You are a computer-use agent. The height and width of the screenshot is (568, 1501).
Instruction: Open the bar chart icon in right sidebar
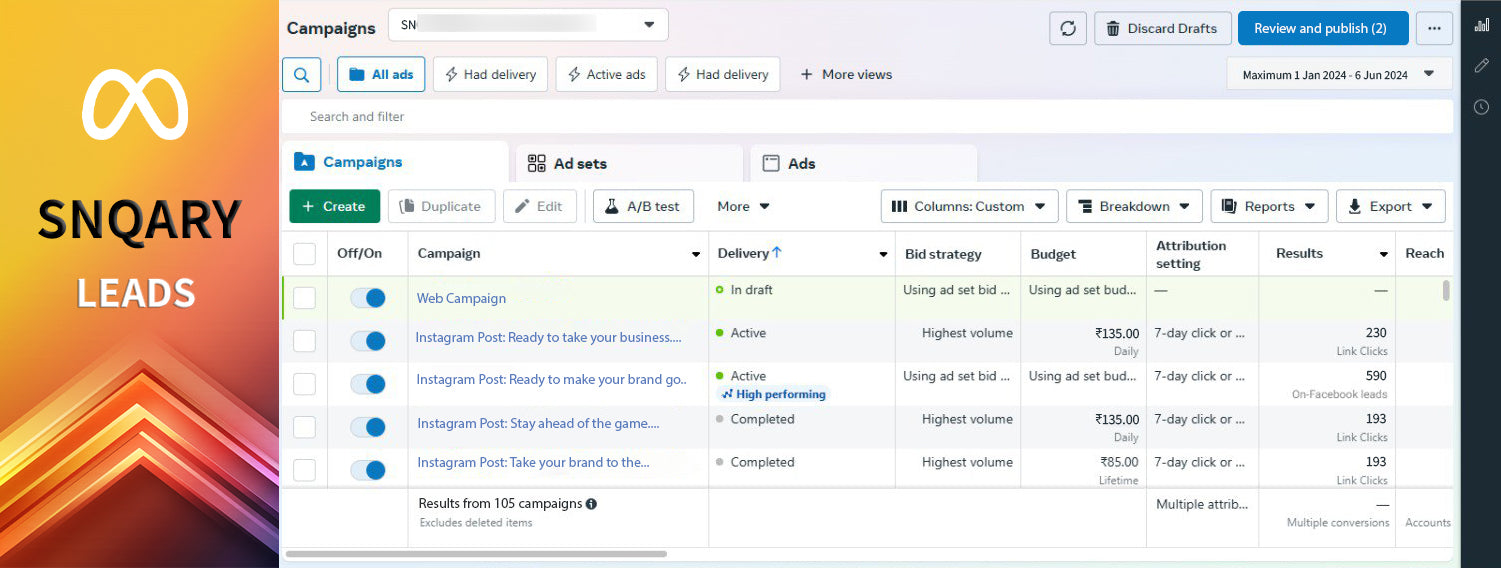tap(1481, 25)
